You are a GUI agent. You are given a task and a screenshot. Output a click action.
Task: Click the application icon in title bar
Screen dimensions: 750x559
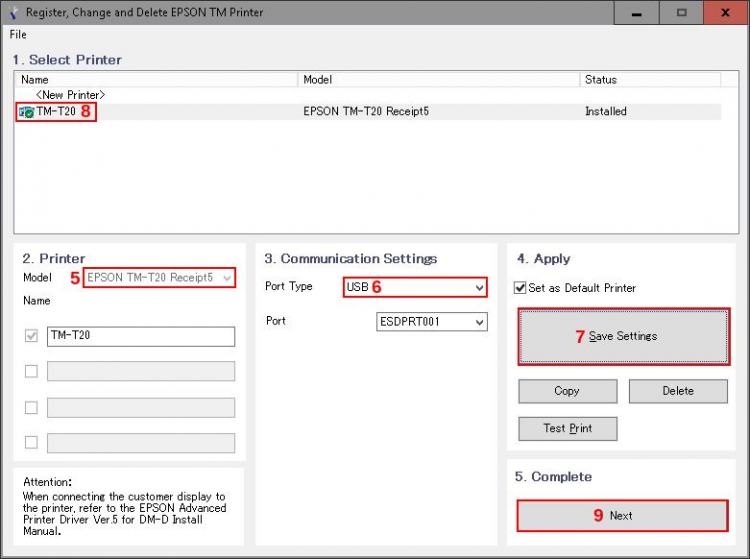13,12
